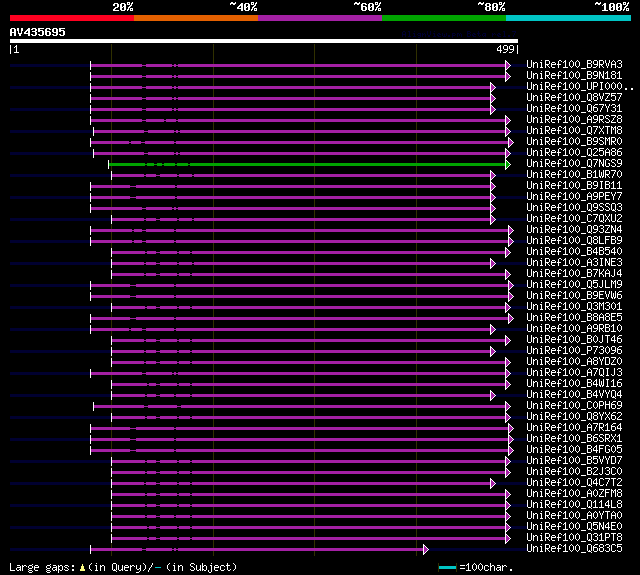640x575 pixels.
Task: Click UniRef100_Q114L8 label
Action: (574, 505)
